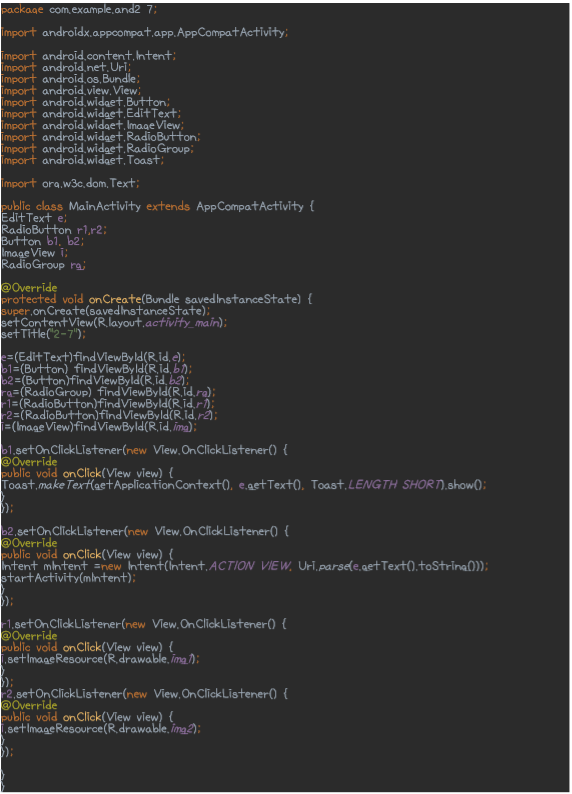The height and width of the screenshot is (794, 572).
Task: Select the import android.widget.RadioGroup line
Action: tap(97, 149)
